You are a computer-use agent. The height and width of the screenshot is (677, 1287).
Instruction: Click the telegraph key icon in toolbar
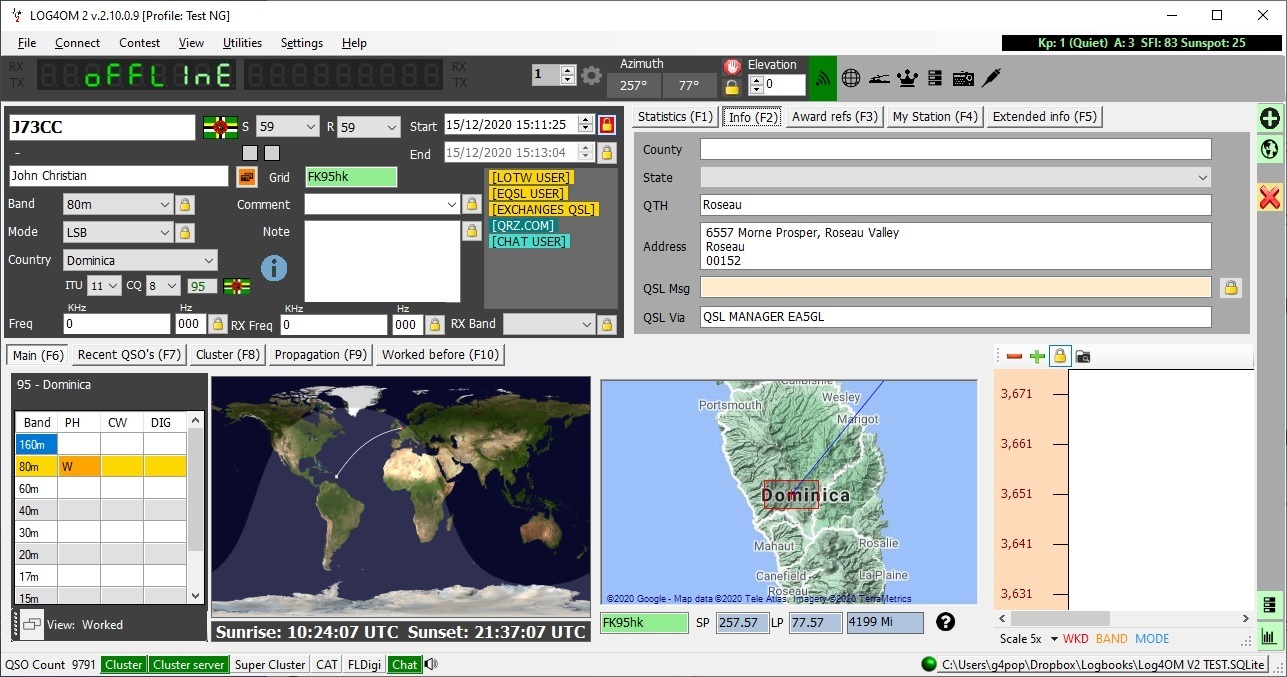(879, 77)
